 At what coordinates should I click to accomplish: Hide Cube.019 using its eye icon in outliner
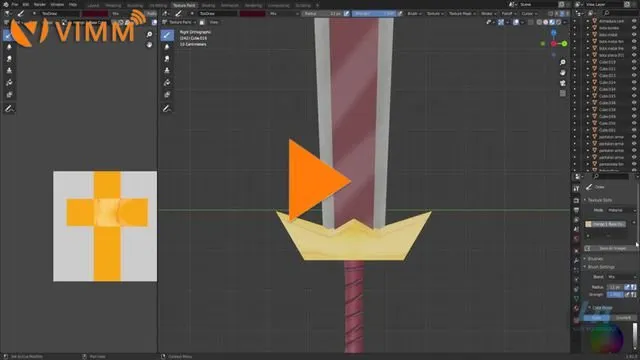tap(634, 62)
